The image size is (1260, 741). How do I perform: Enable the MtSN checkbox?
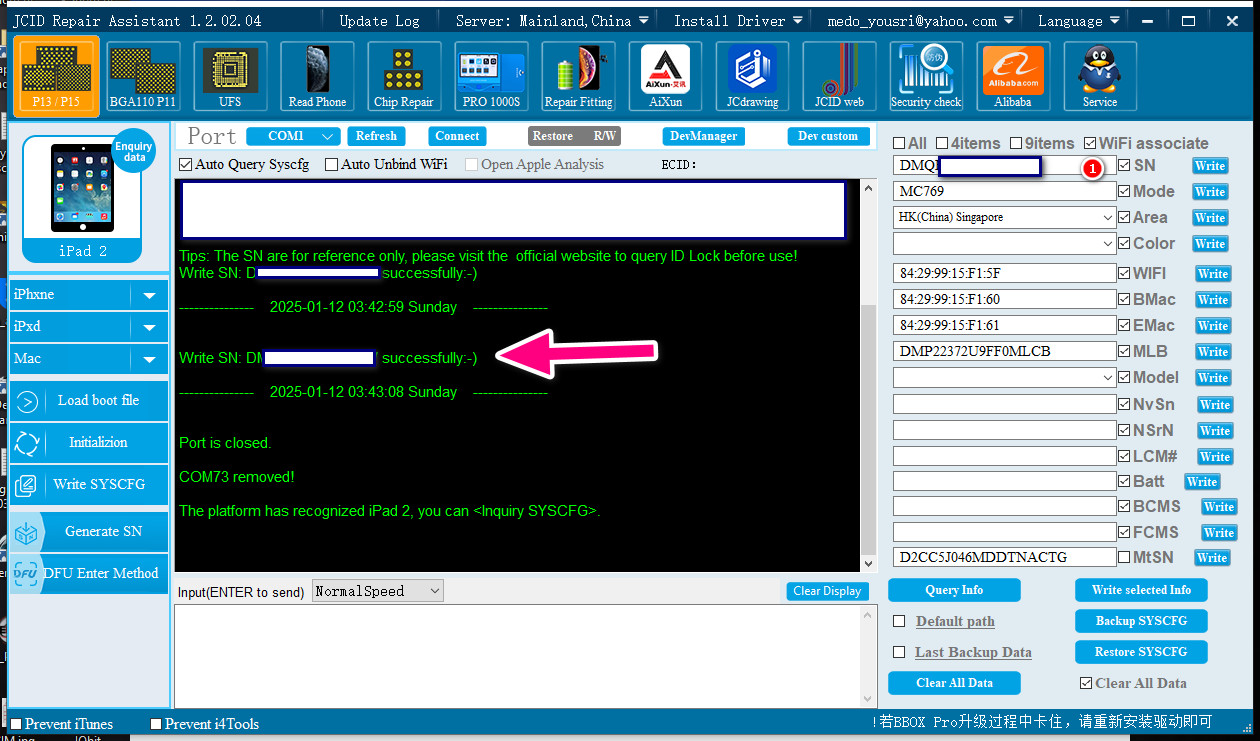tap(1124, 557)
